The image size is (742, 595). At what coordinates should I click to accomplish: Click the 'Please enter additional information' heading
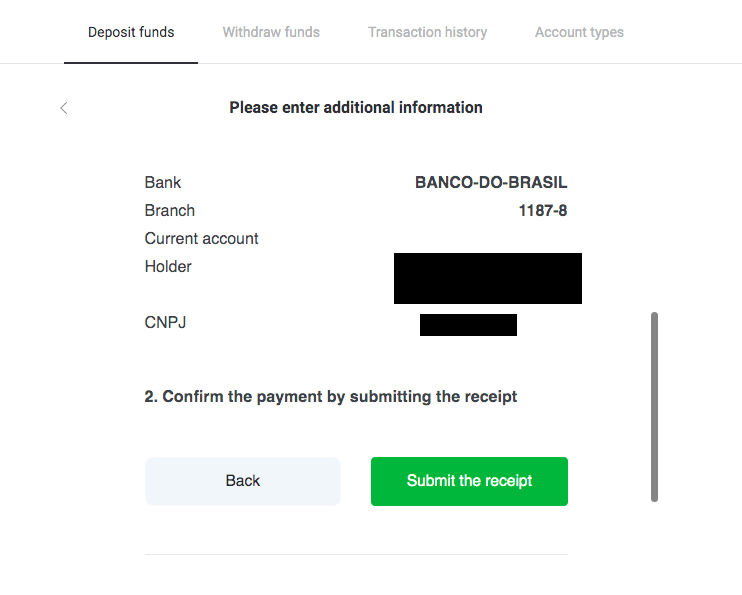pyautogui.click(x=356, y=108)
